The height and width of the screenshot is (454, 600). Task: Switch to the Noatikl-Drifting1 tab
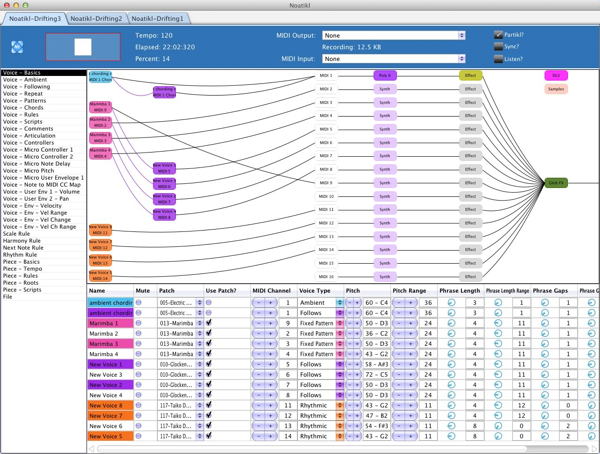click(157, 18)
